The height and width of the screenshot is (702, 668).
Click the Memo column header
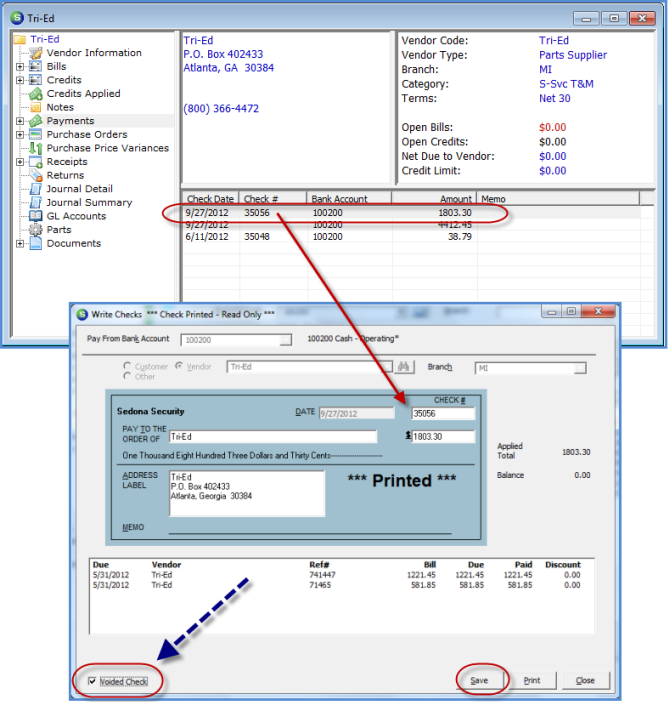coord(558,199)
